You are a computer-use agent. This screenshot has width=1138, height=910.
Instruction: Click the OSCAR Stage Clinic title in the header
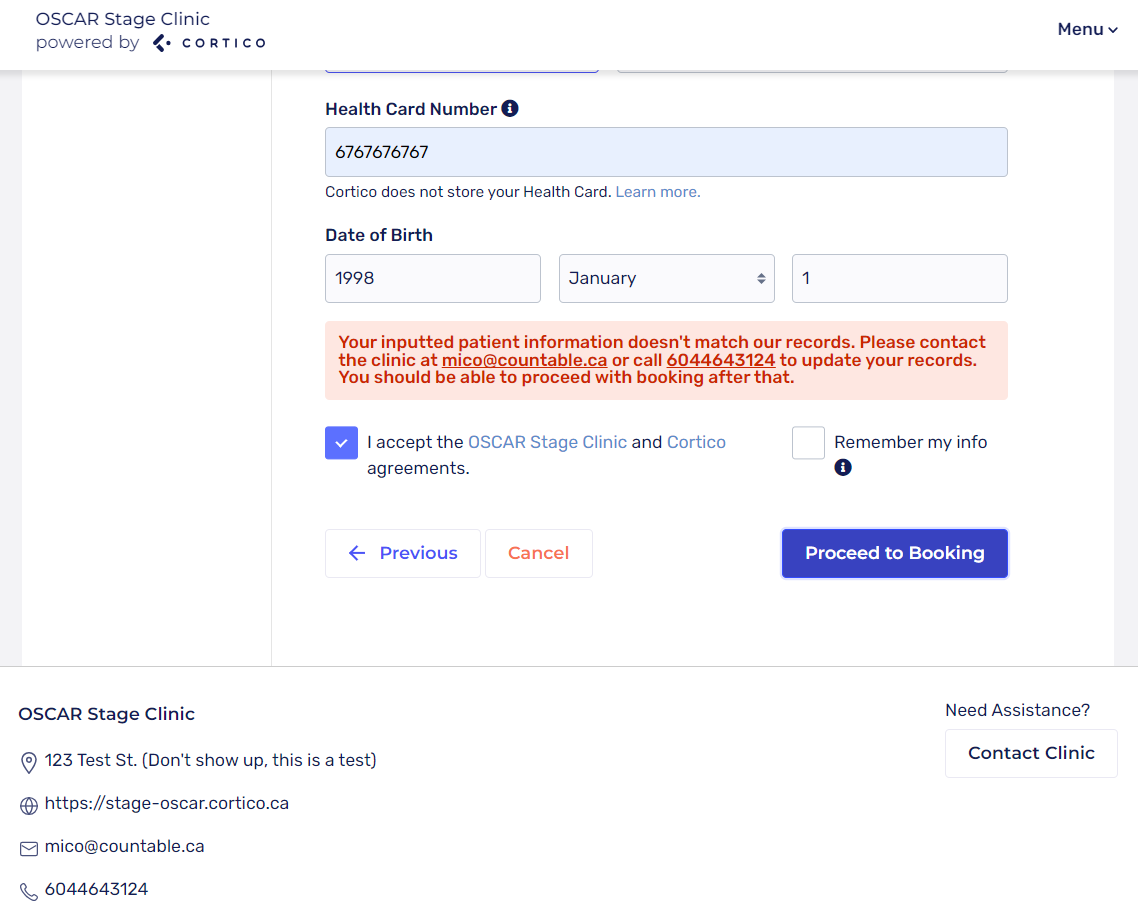[123, 19]
